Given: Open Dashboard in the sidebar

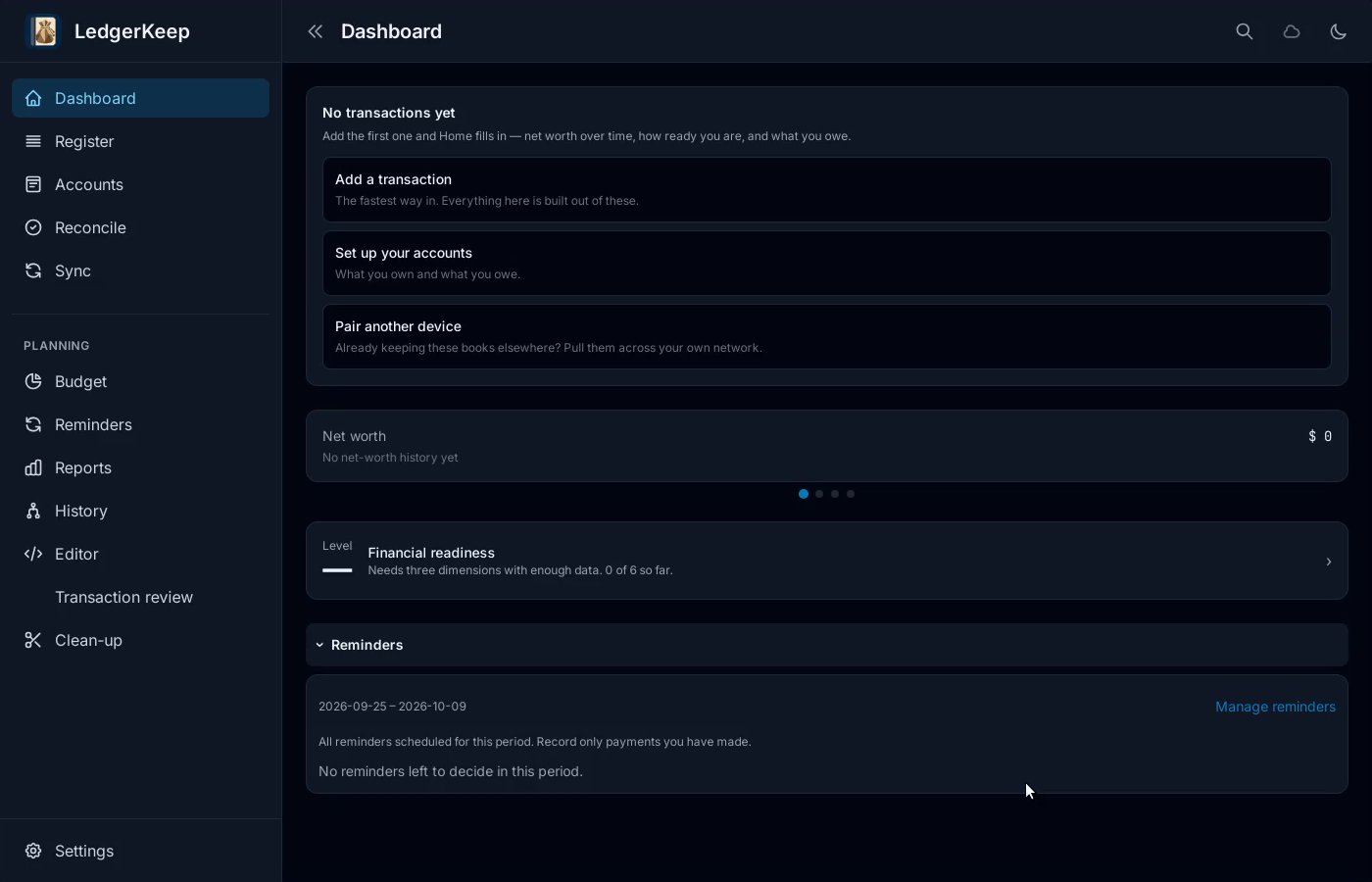Looking at the screenshot, I should (x=140, y=98).
